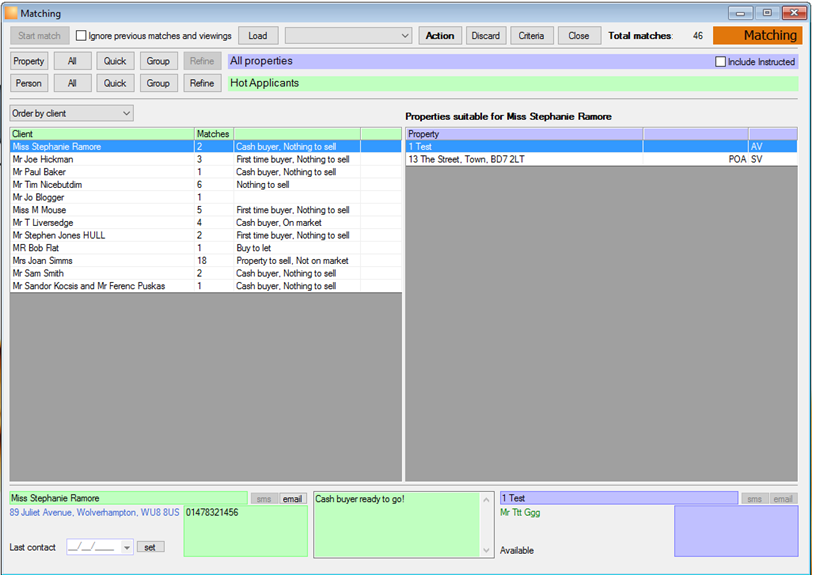
Task: Select the Person row Refine button
Action: coord(202,83)
